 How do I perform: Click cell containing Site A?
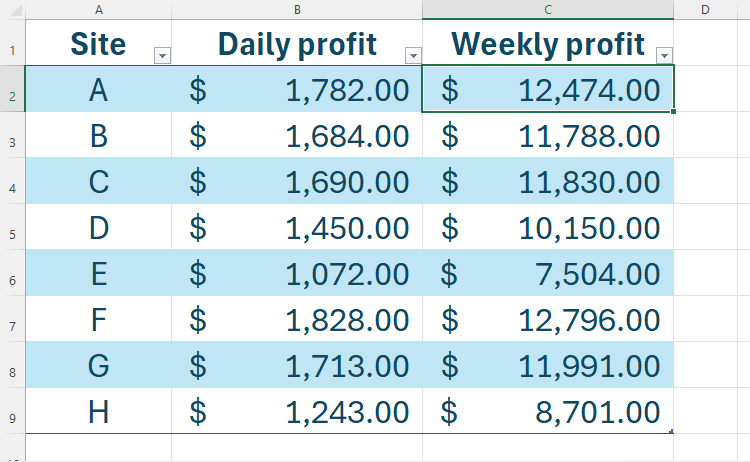98,91
